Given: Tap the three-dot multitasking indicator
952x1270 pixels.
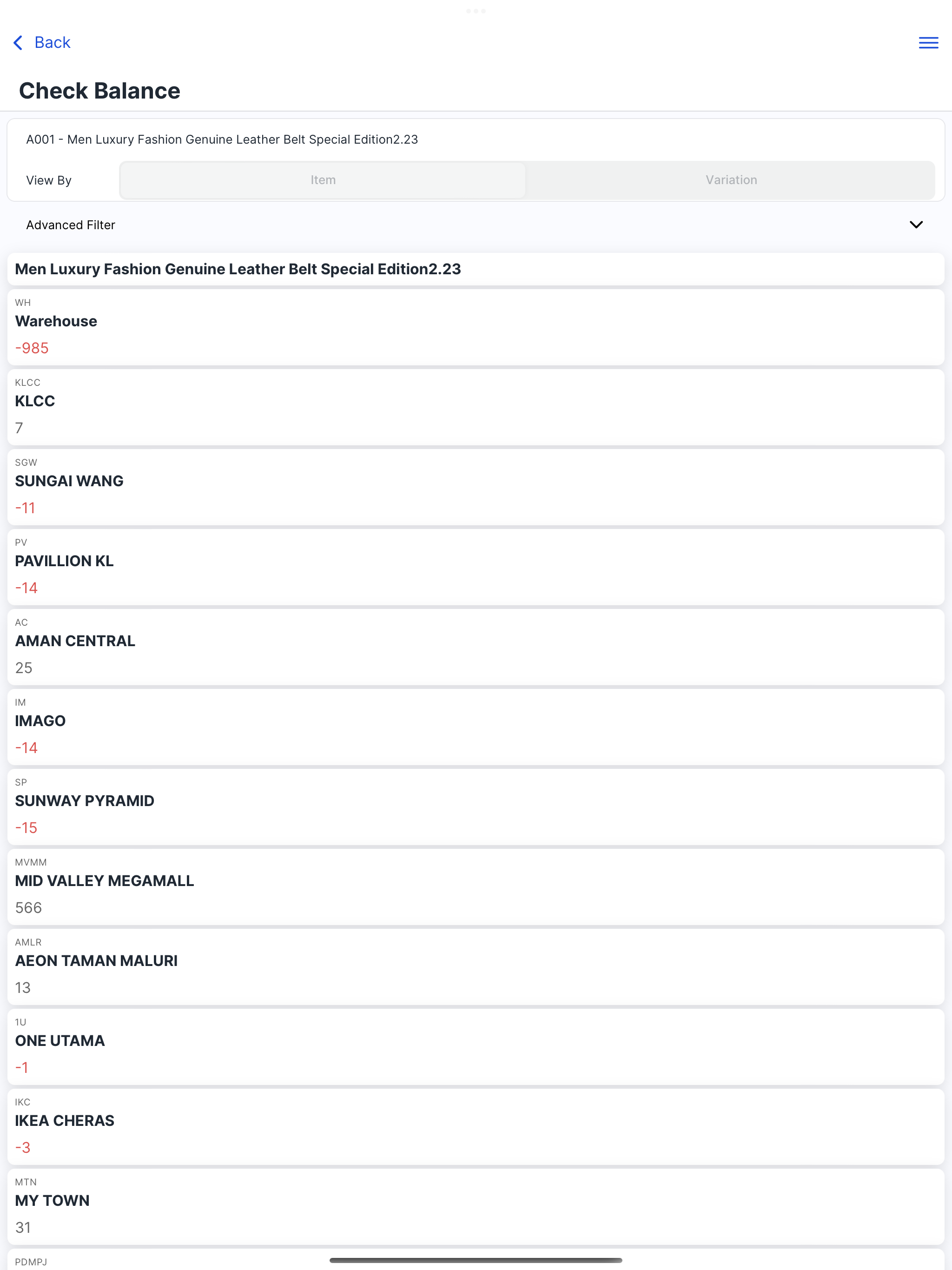Looking at the screenshot, I should coord(476,11).
